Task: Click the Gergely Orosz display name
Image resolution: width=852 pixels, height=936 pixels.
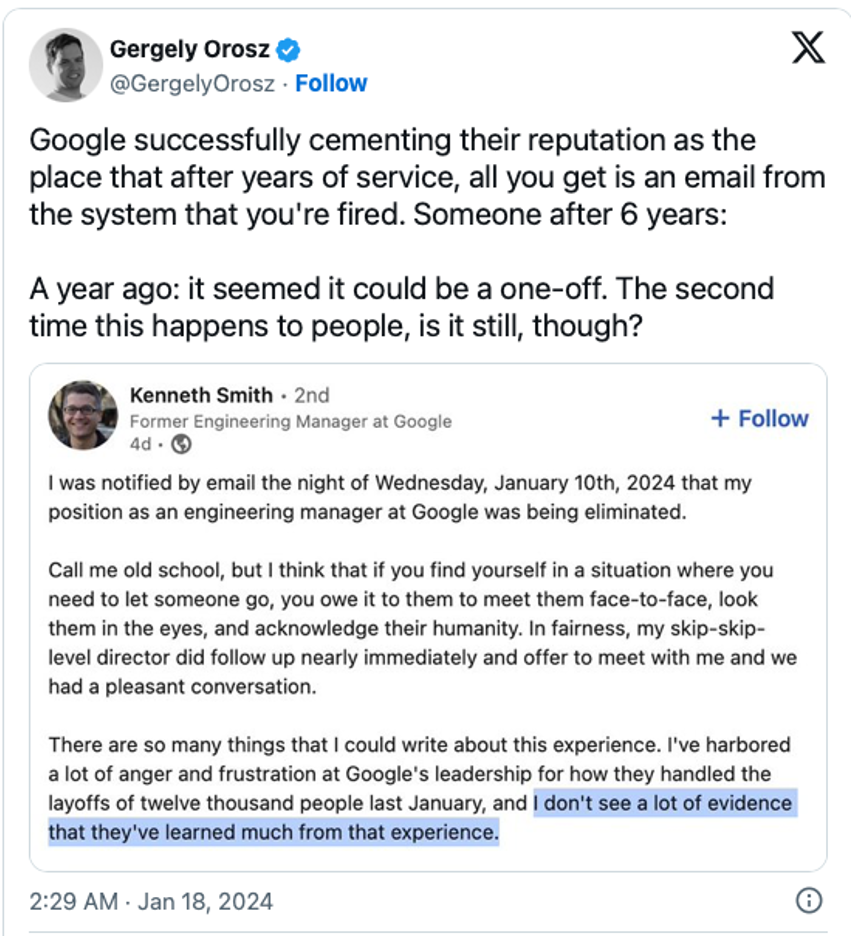Action: point(190,48)
